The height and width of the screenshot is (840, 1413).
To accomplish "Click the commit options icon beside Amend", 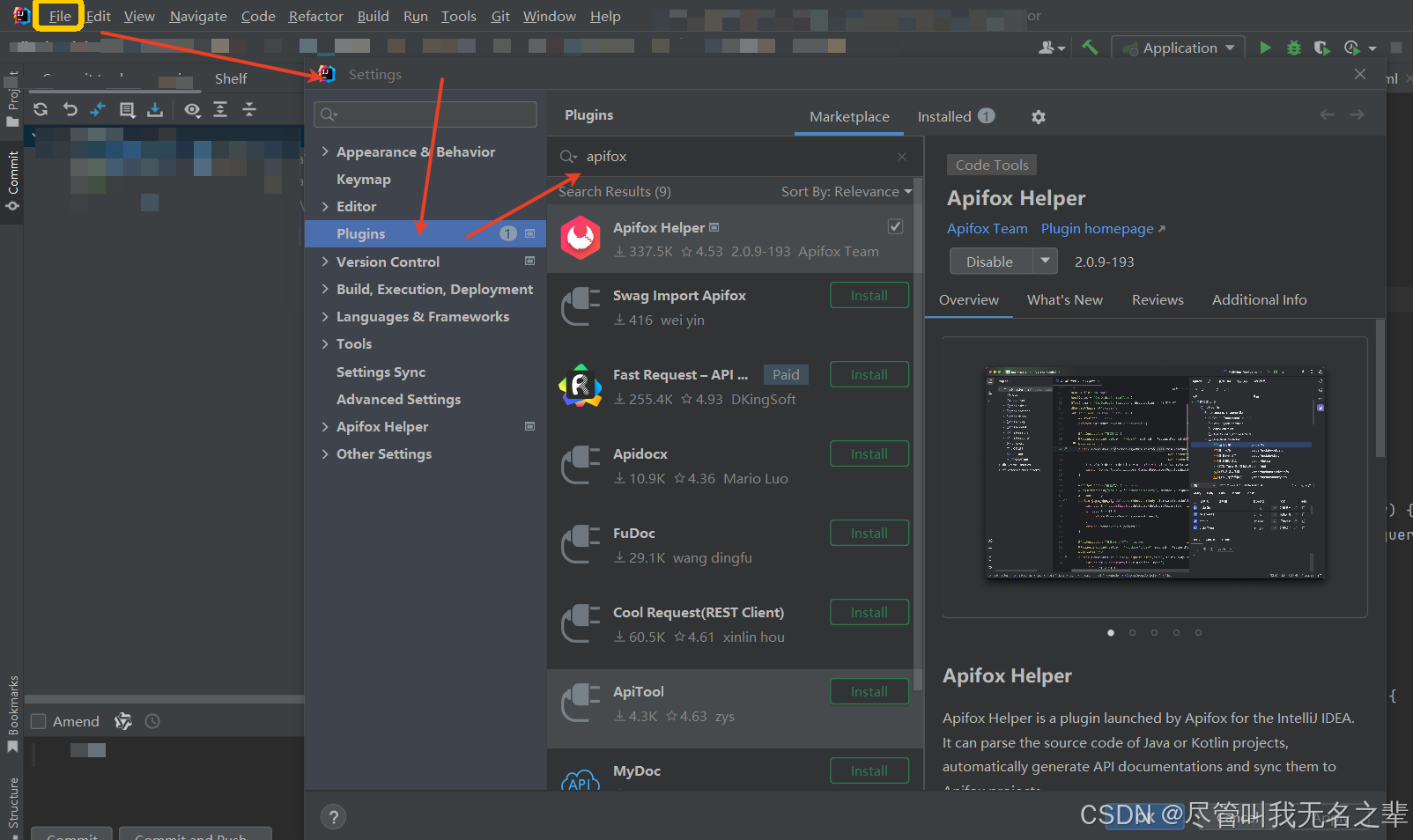I will [x=123, y=721].
